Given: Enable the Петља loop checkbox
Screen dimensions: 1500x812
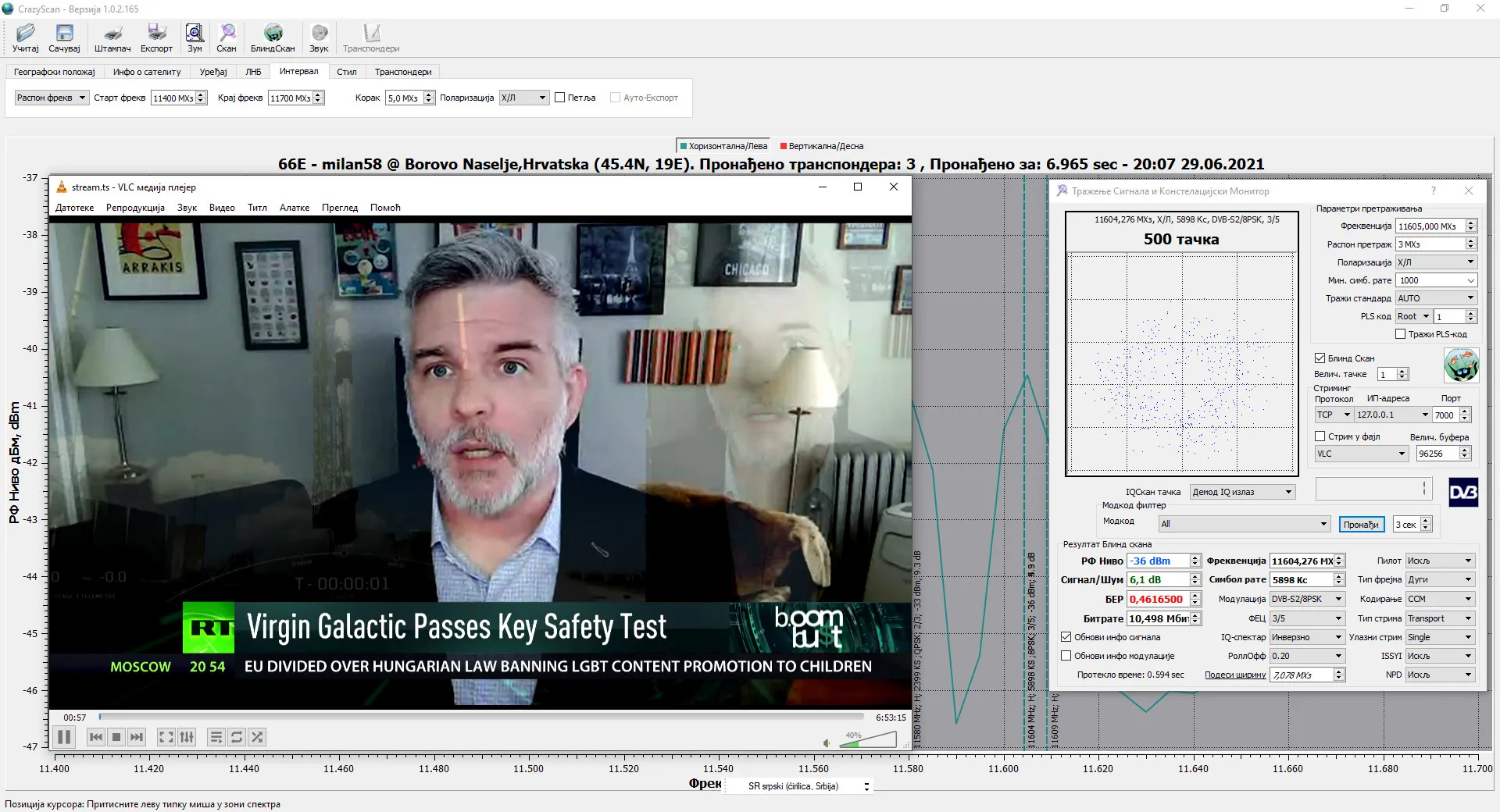Looking at the screenshot, I should point(560,98).
